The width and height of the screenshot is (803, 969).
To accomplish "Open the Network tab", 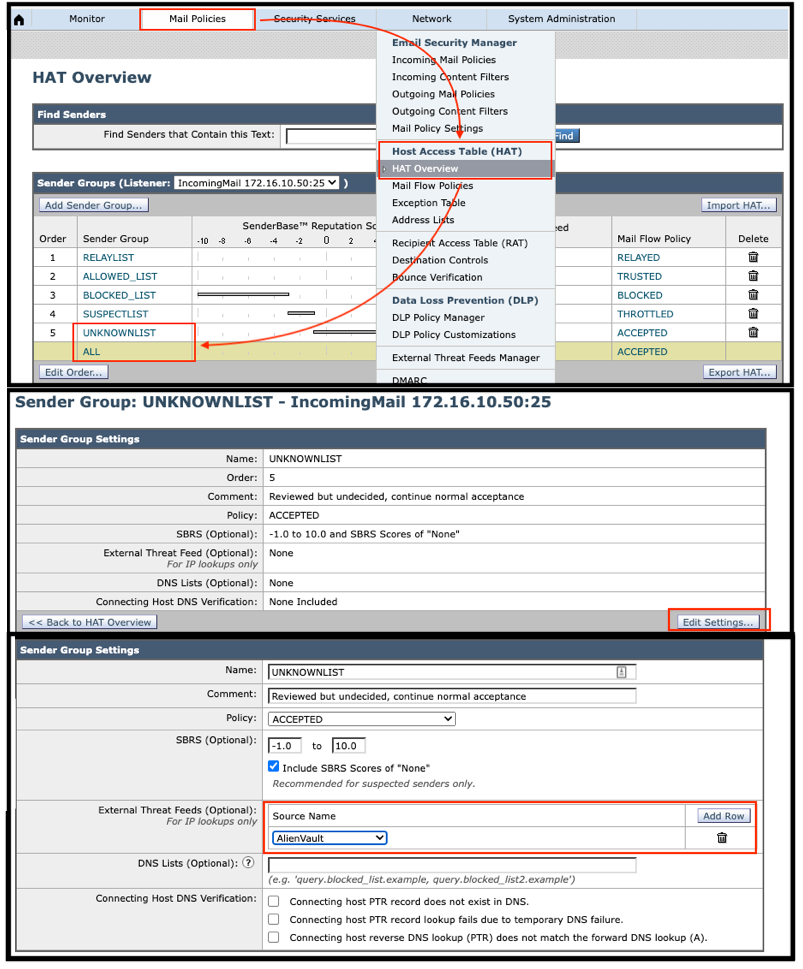I will pos(431,19).
